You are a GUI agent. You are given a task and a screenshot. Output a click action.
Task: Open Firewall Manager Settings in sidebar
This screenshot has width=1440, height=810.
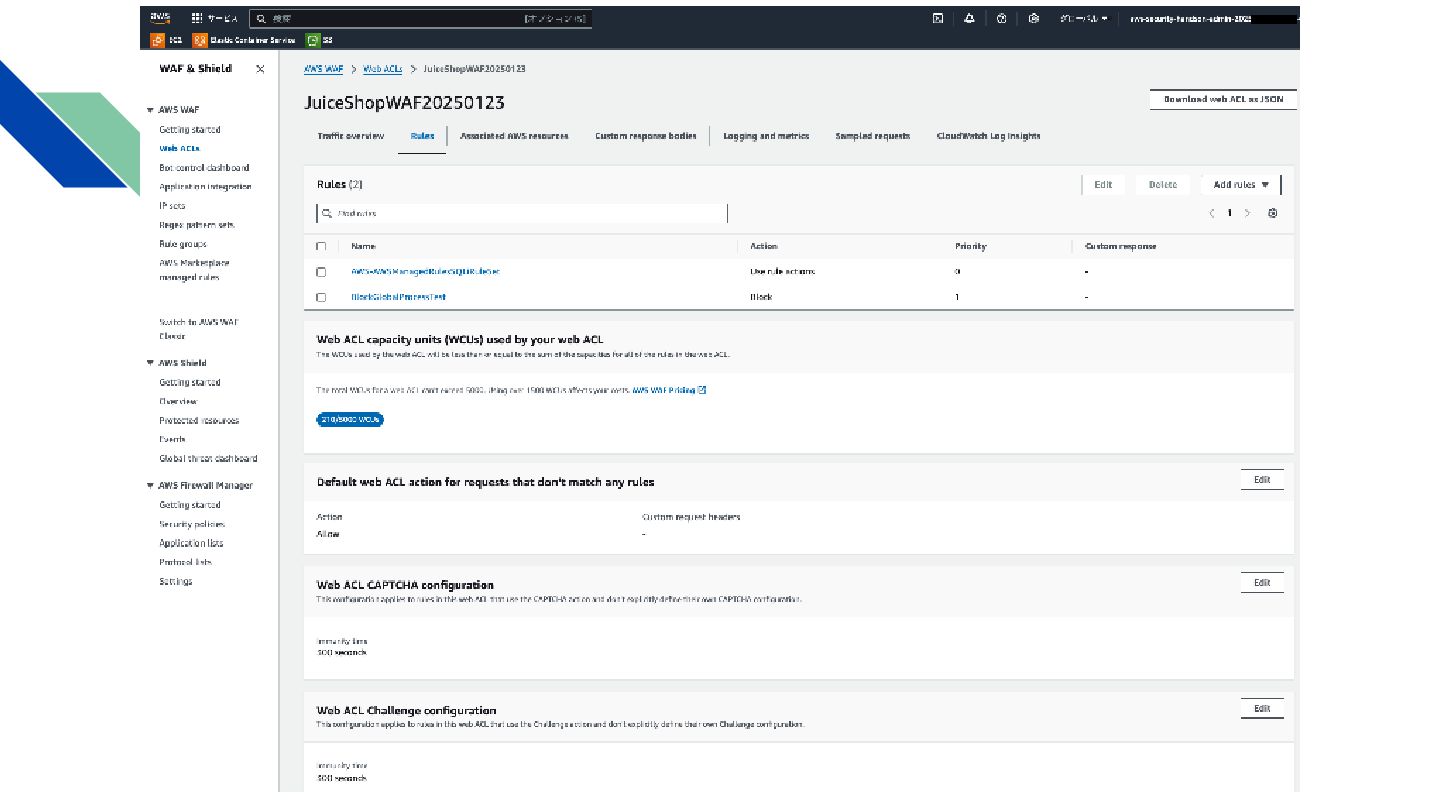pos(175,582)
